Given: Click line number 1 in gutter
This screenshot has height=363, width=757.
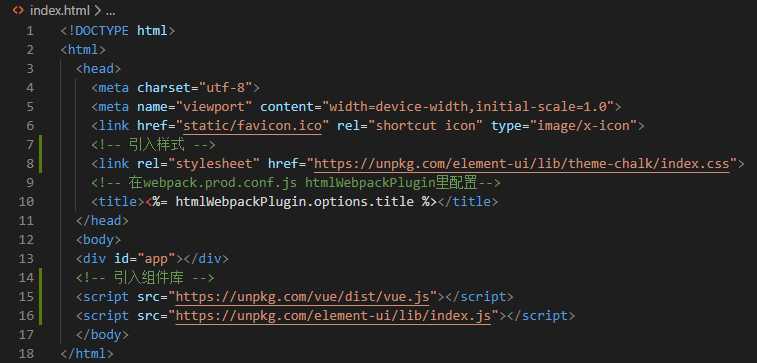Looking at the screenshot, I should click(30, 31).
